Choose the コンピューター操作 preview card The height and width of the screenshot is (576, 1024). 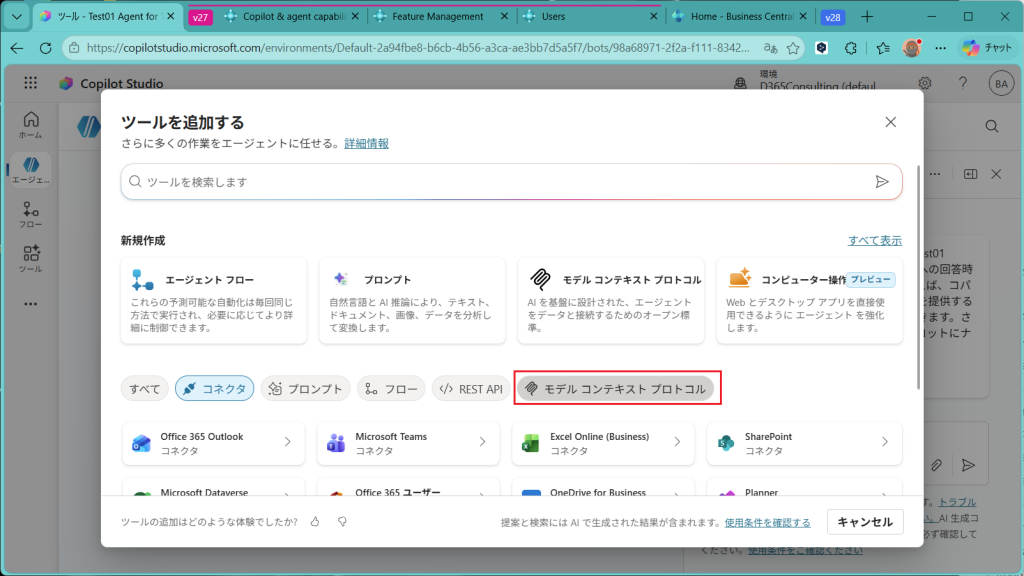pos(810,300)
